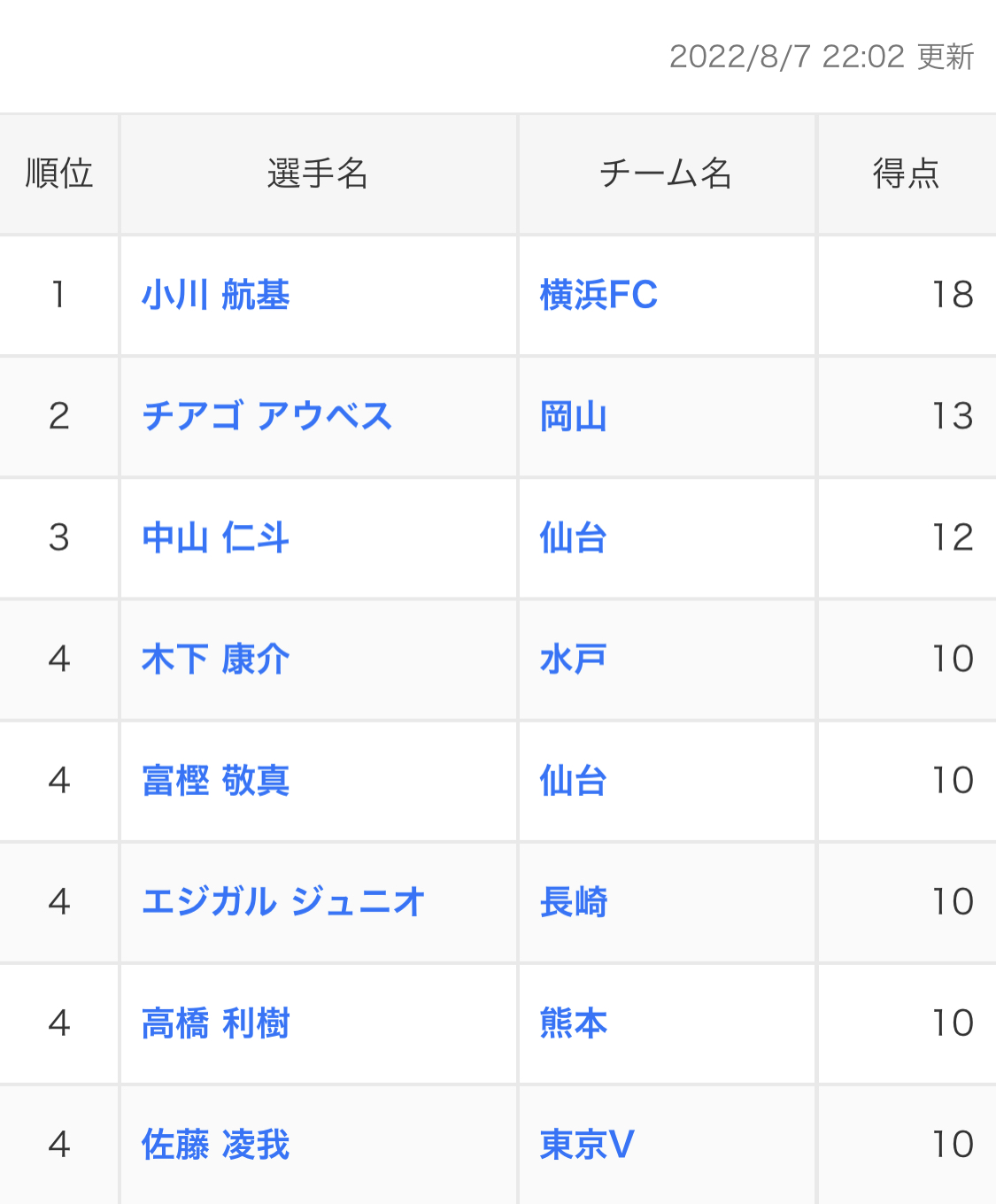Click the 選手名 column header
Image resolution: width=996 pixels, height=1204 pixels.
(318, 174)
